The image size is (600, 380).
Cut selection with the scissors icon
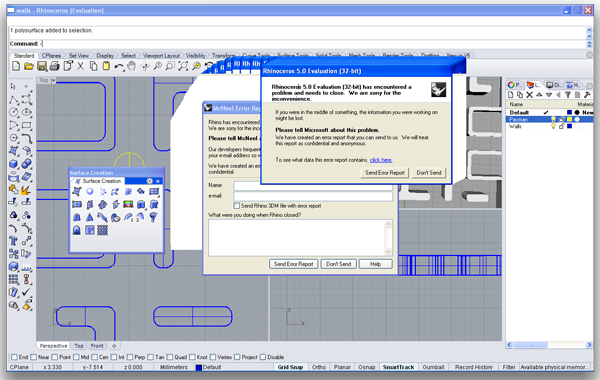80,66
